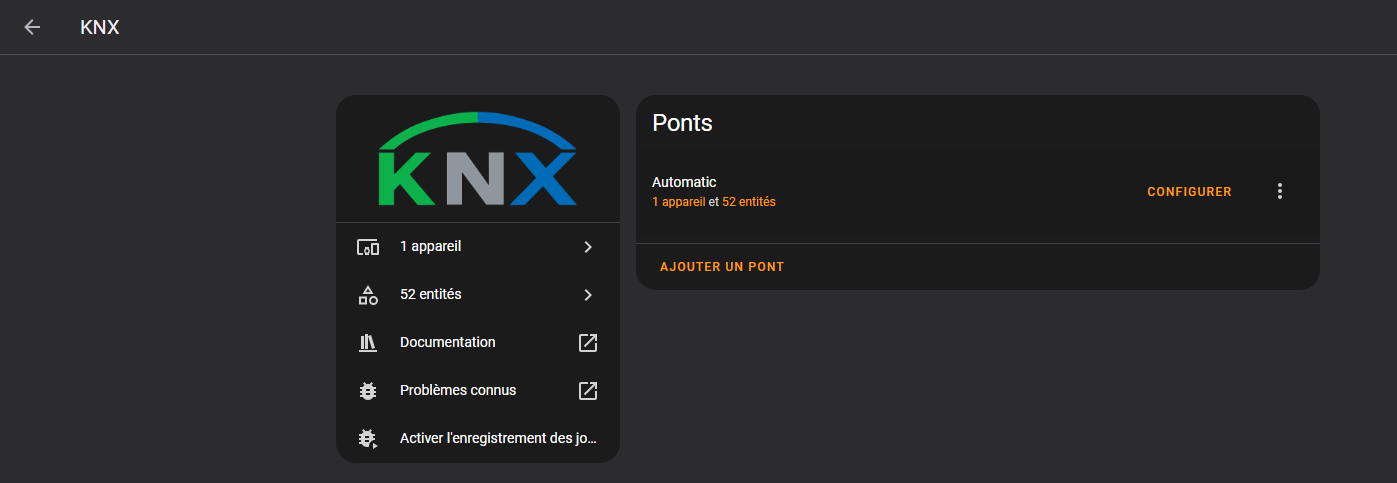
Task: Select 'Activer l'enregistrement des jo...' entry
Action: (x=478, y=439)
